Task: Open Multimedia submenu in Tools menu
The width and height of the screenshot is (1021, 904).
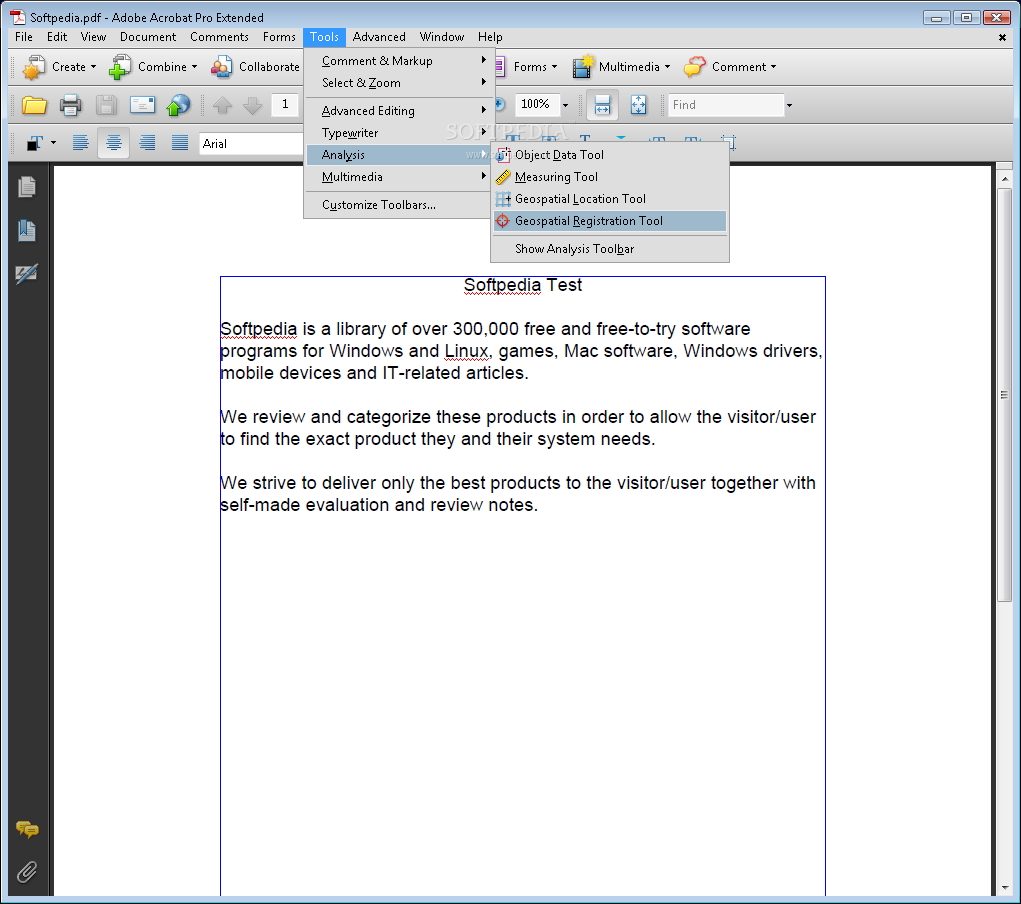Action: (x=399, y=177)
